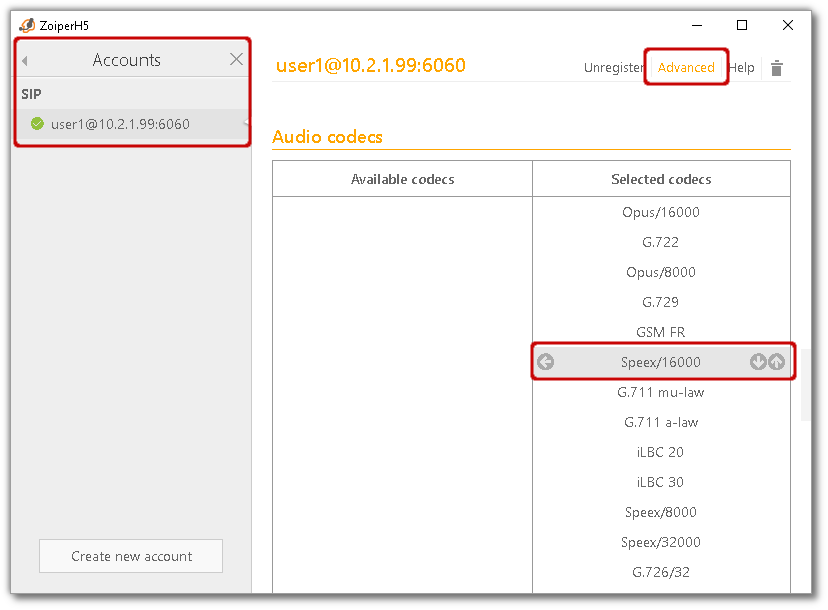Click the Speex/32000 codec entry
Viewport: 828px width, 610px height.
(x=661, y=542)
